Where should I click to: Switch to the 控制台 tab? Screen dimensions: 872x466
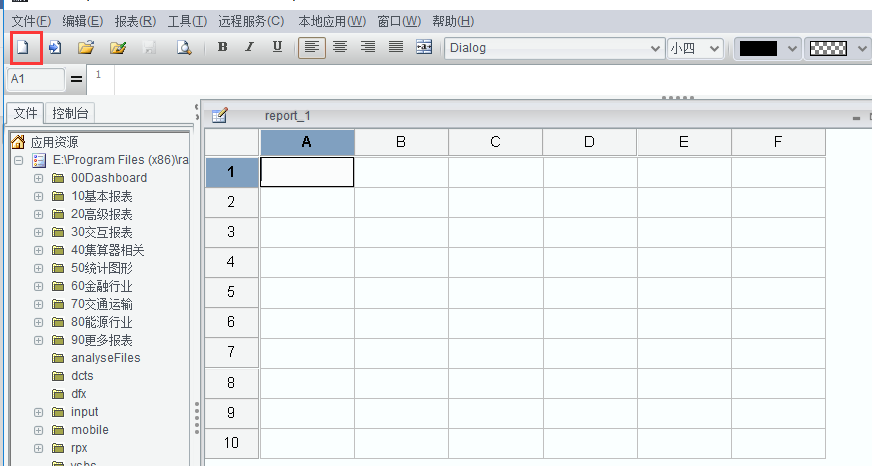click(x=71, y=113)
